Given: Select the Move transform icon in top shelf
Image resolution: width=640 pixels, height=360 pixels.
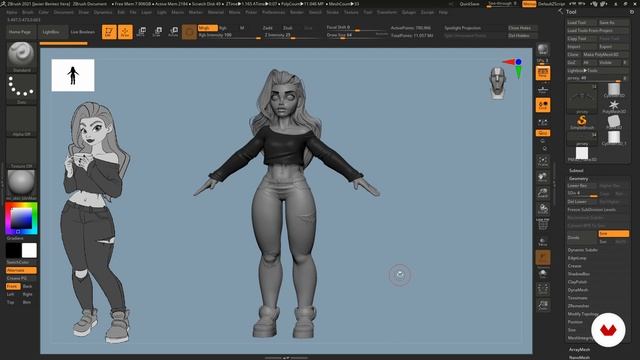Looking at the screenshot, I should pos(141,32).
